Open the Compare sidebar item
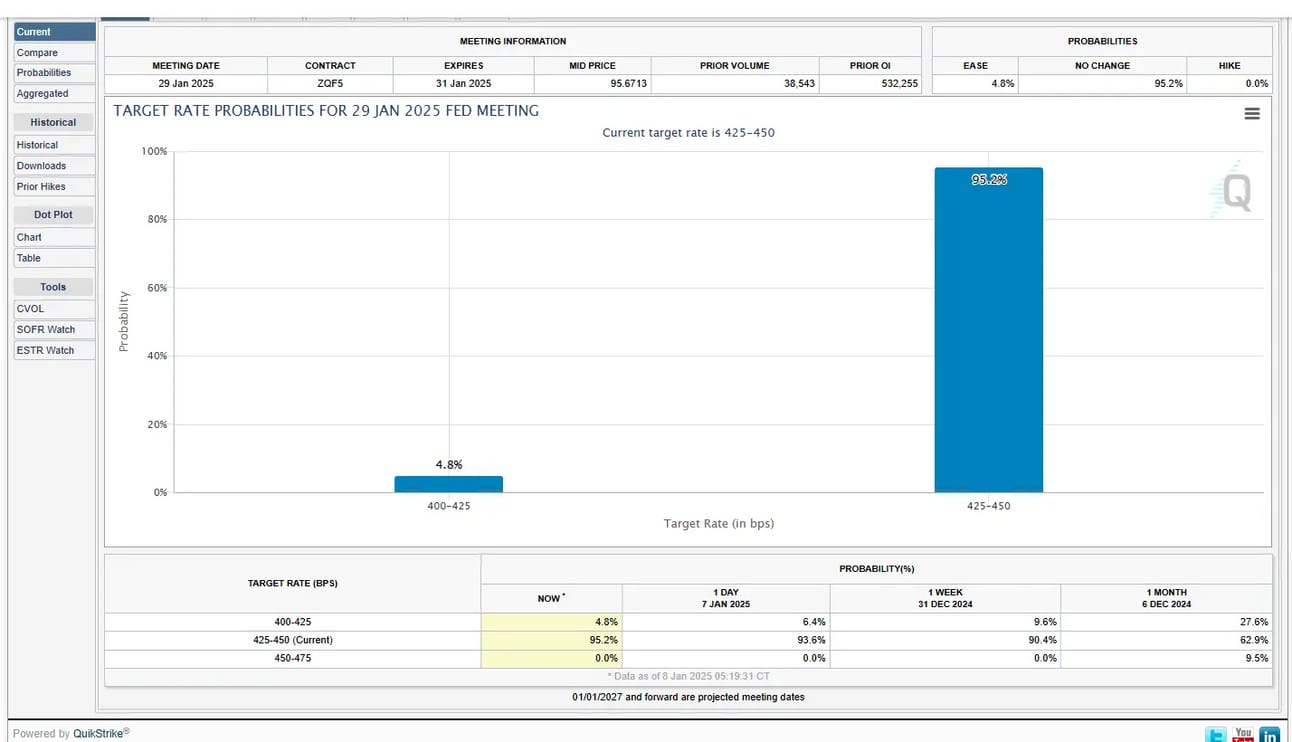 click(x=55, y=53)
